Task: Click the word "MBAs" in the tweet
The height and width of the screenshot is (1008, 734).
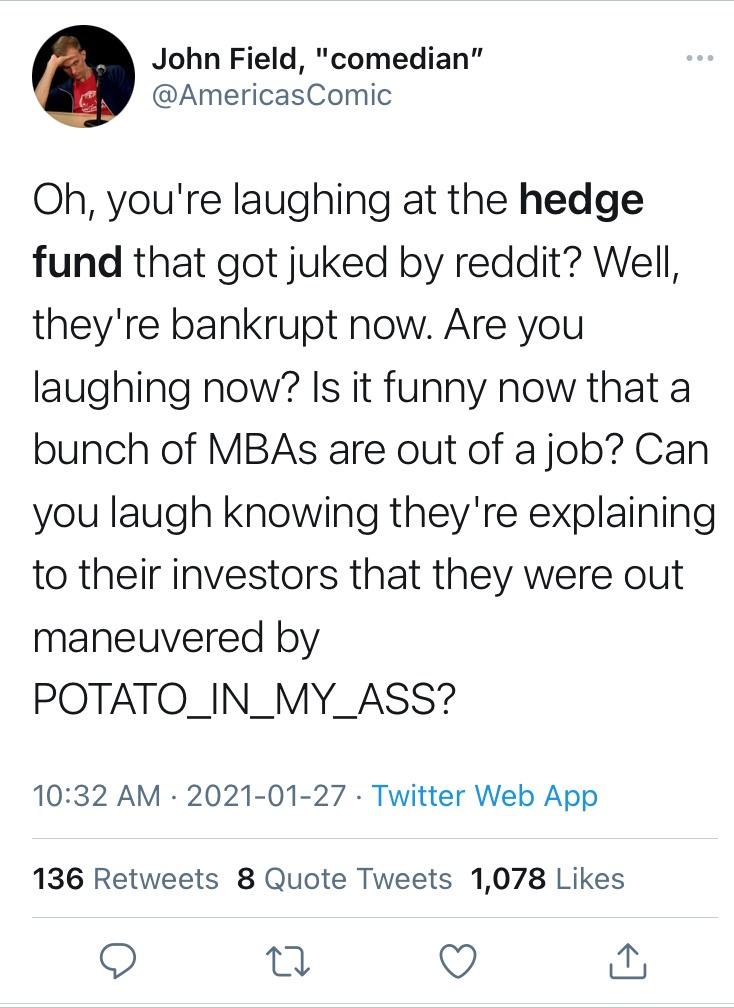Action: click(x=265, y=450)
